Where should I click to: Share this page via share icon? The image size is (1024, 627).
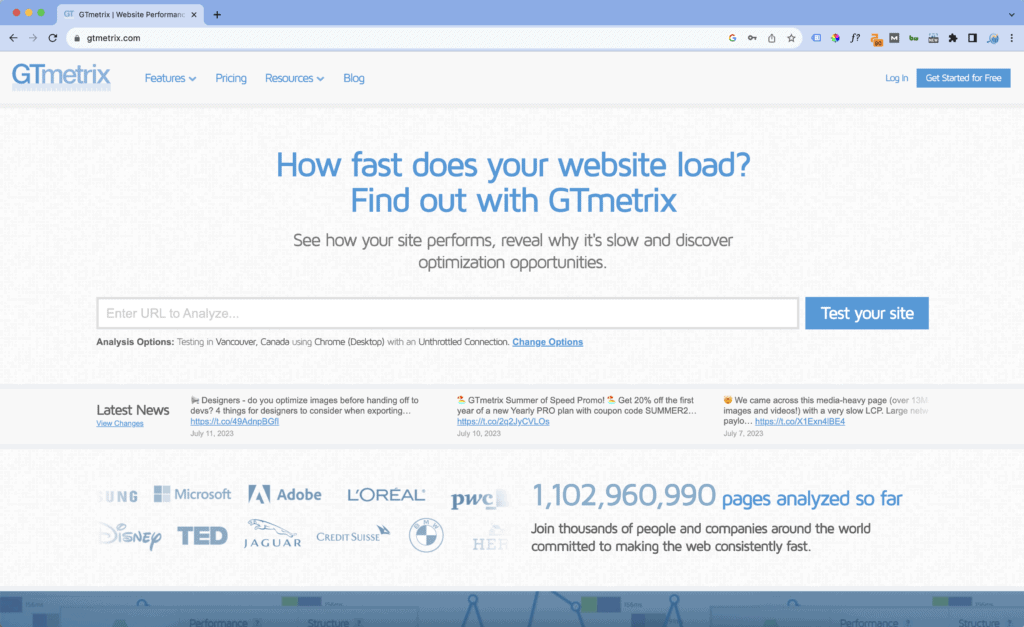click(771, 38)
